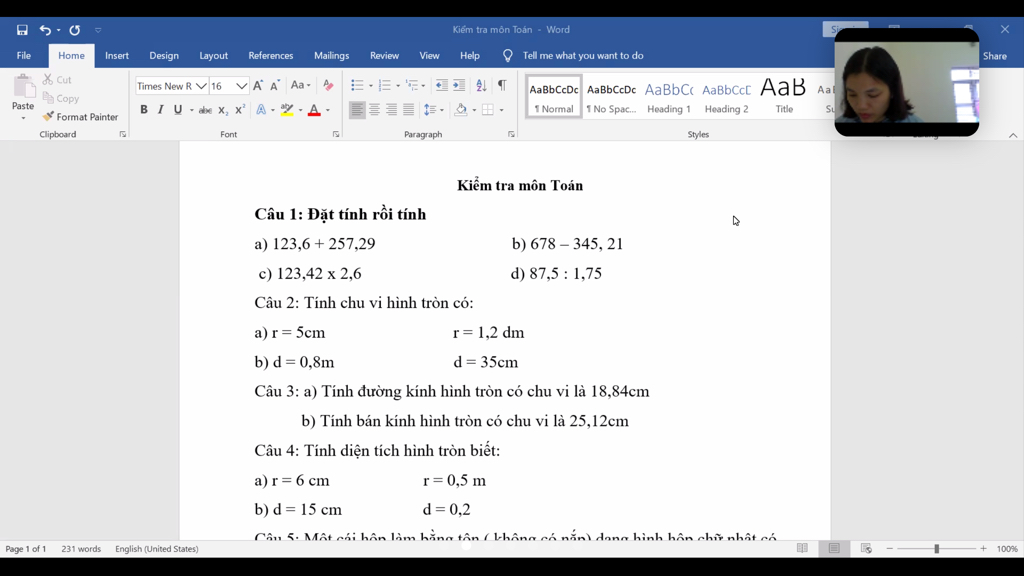Apply multilevel list
This screenshot has width=1024, height=576.
[x=412, y=86]
